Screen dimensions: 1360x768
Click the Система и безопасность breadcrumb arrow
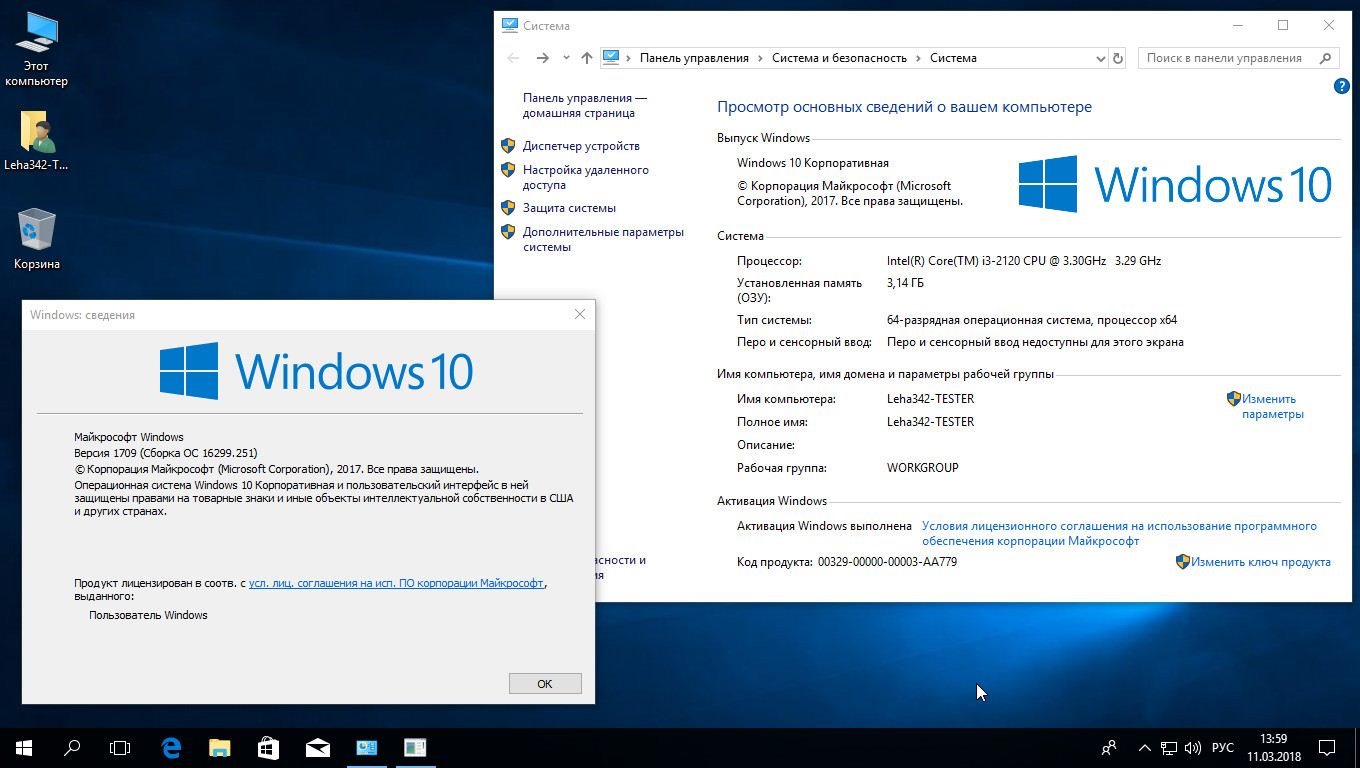pos(918,58)
